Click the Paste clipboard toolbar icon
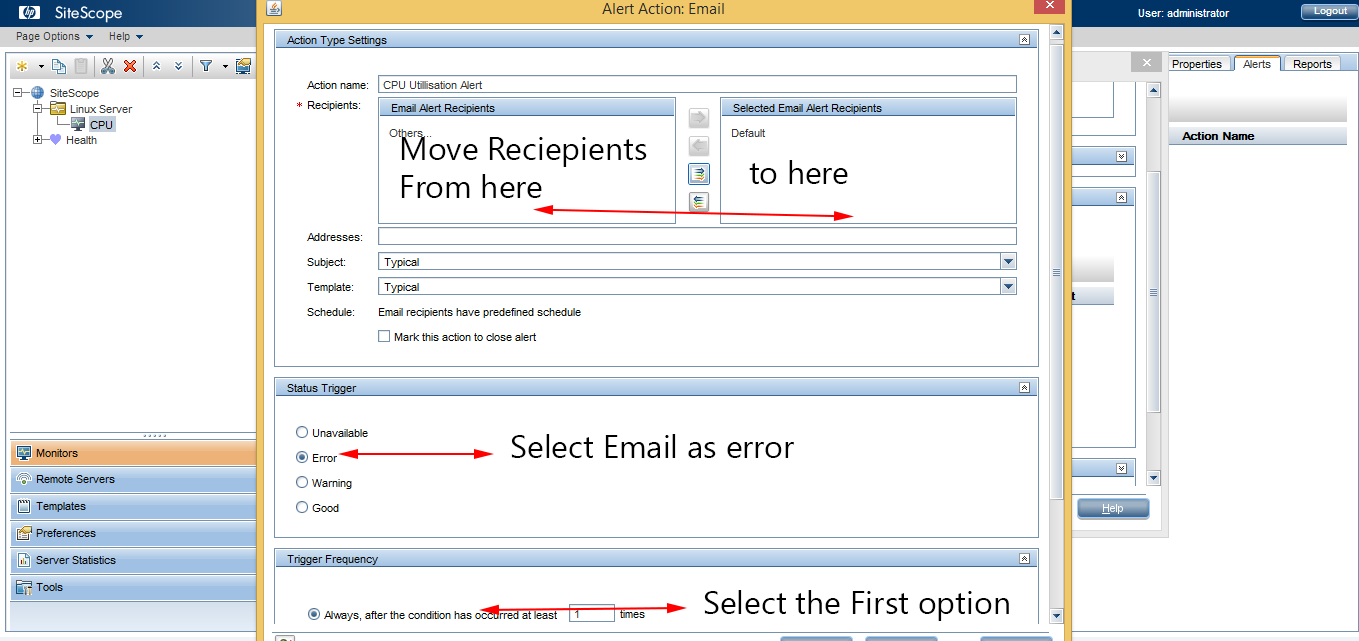The width and height of the screenshot is (1359, 641). coord(81,66)
